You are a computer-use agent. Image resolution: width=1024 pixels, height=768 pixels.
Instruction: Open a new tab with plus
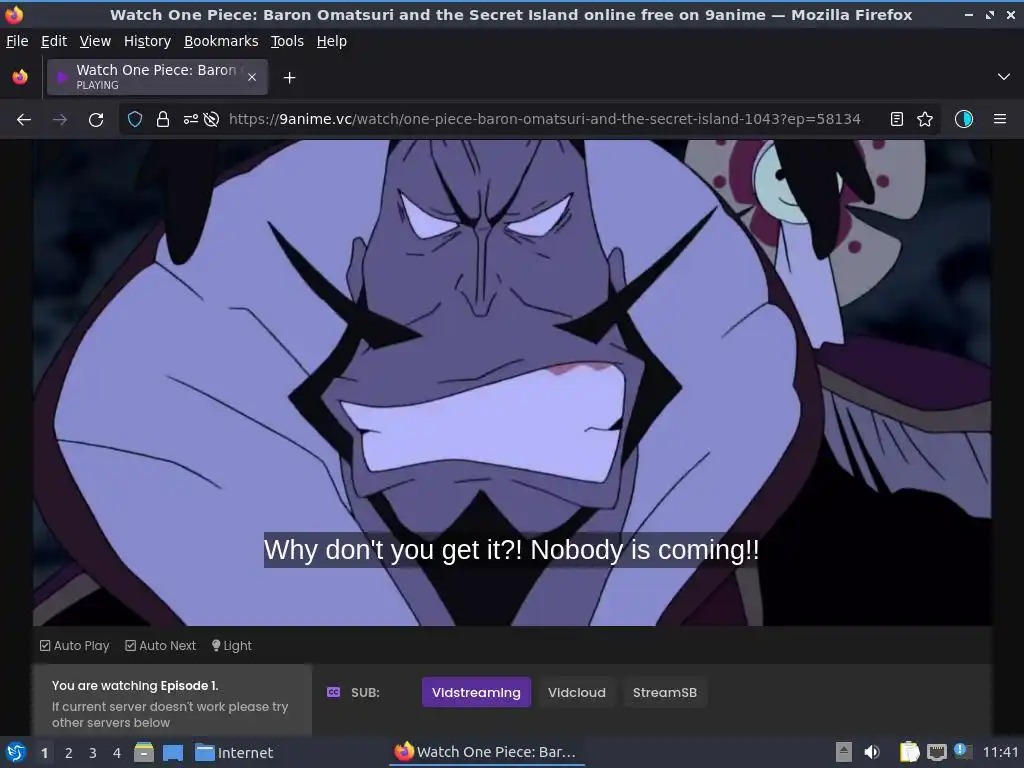(x=289, y=78)
